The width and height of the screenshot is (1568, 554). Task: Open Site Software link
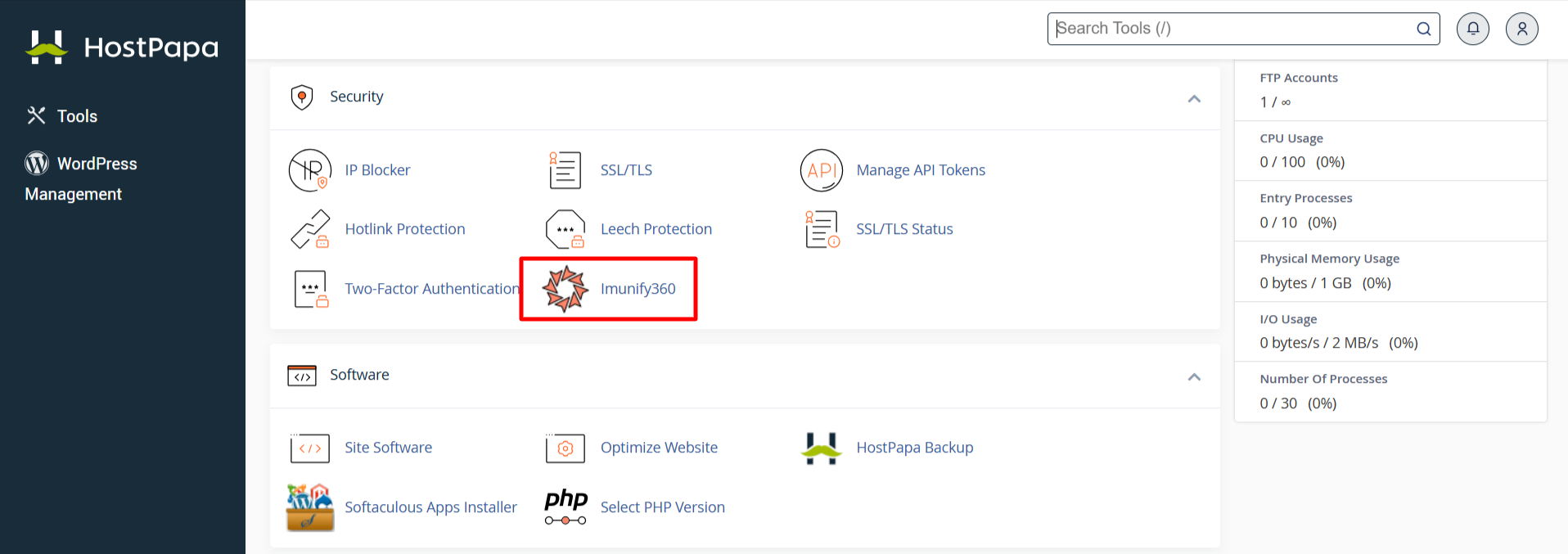pyautogui.click(x=388, y=448)
